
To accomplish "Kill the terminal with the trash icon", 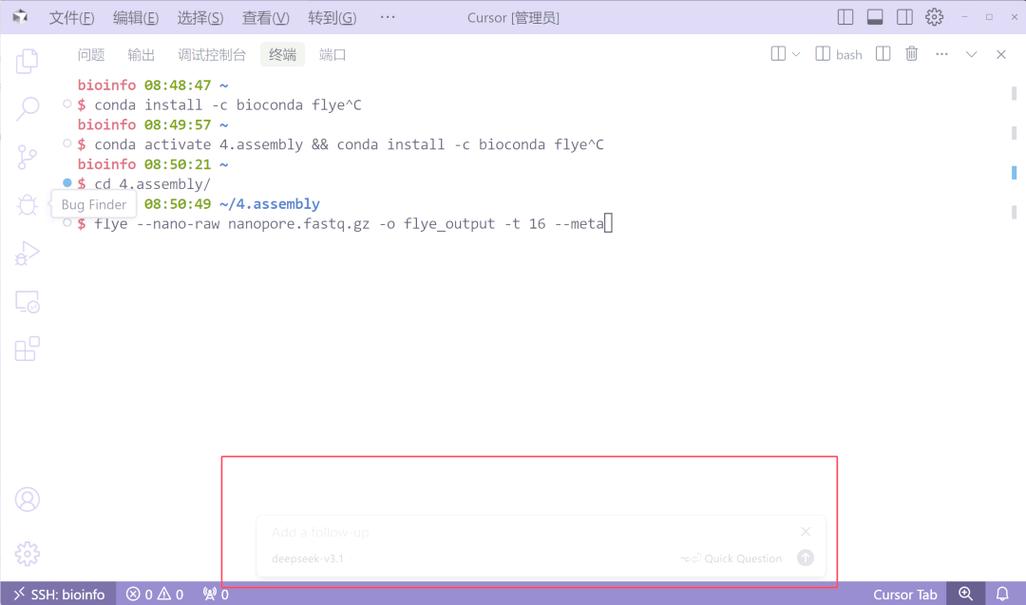I will pos(911,54).
